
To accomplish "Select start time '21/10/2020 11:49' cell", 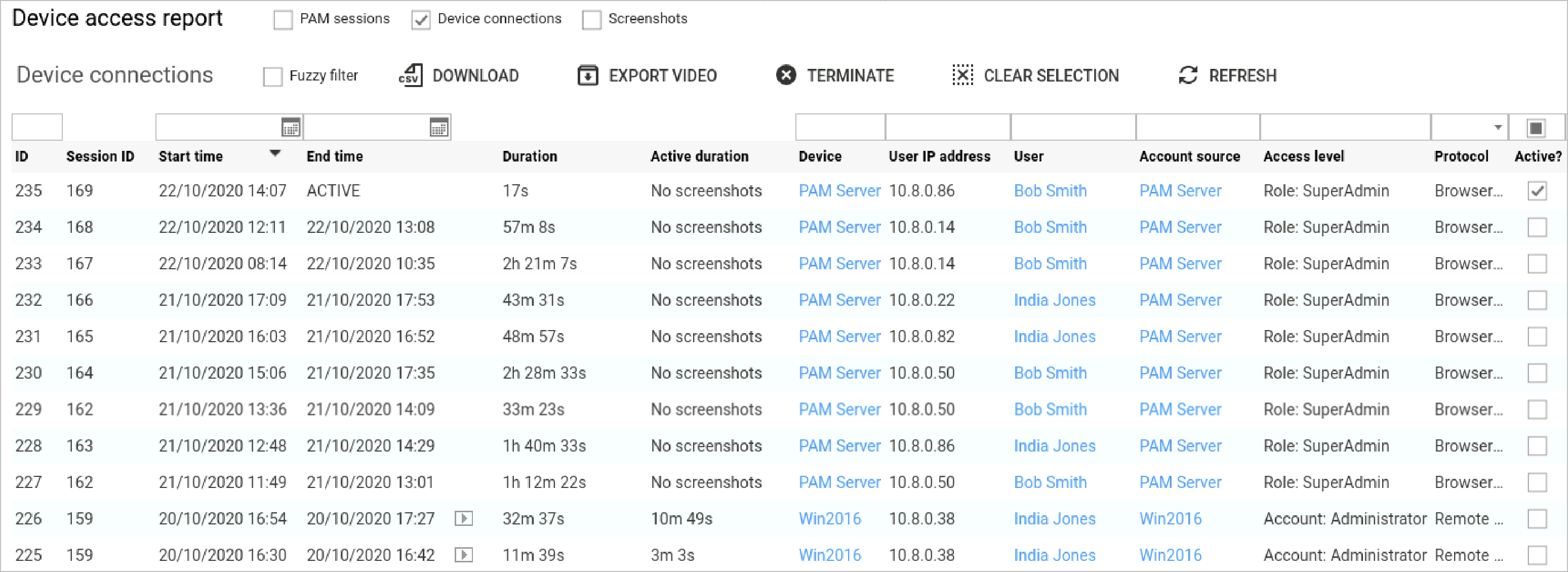I will [222, 482].
